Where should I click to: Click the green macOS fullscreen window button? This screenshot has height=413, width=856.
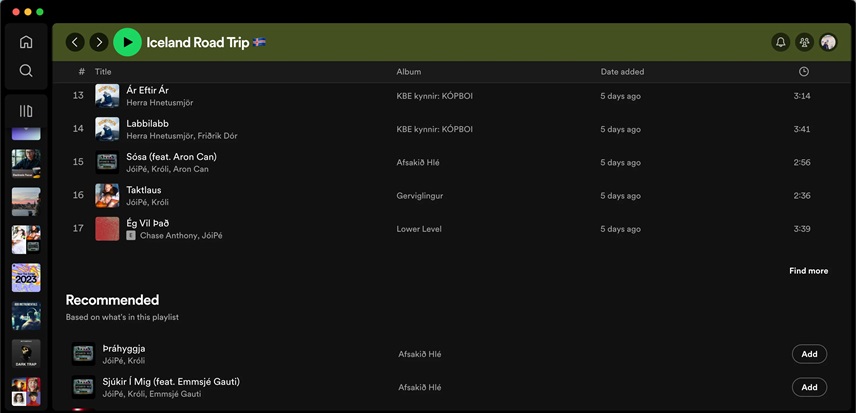pyautogui.click(x=40, y=12)
